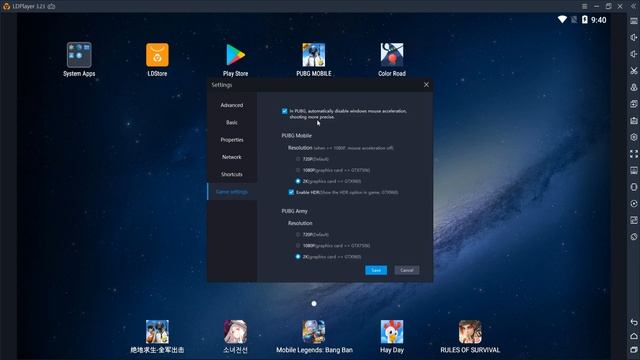
Task: Click the scissors icon in sidebar
Action: (633, 71)
